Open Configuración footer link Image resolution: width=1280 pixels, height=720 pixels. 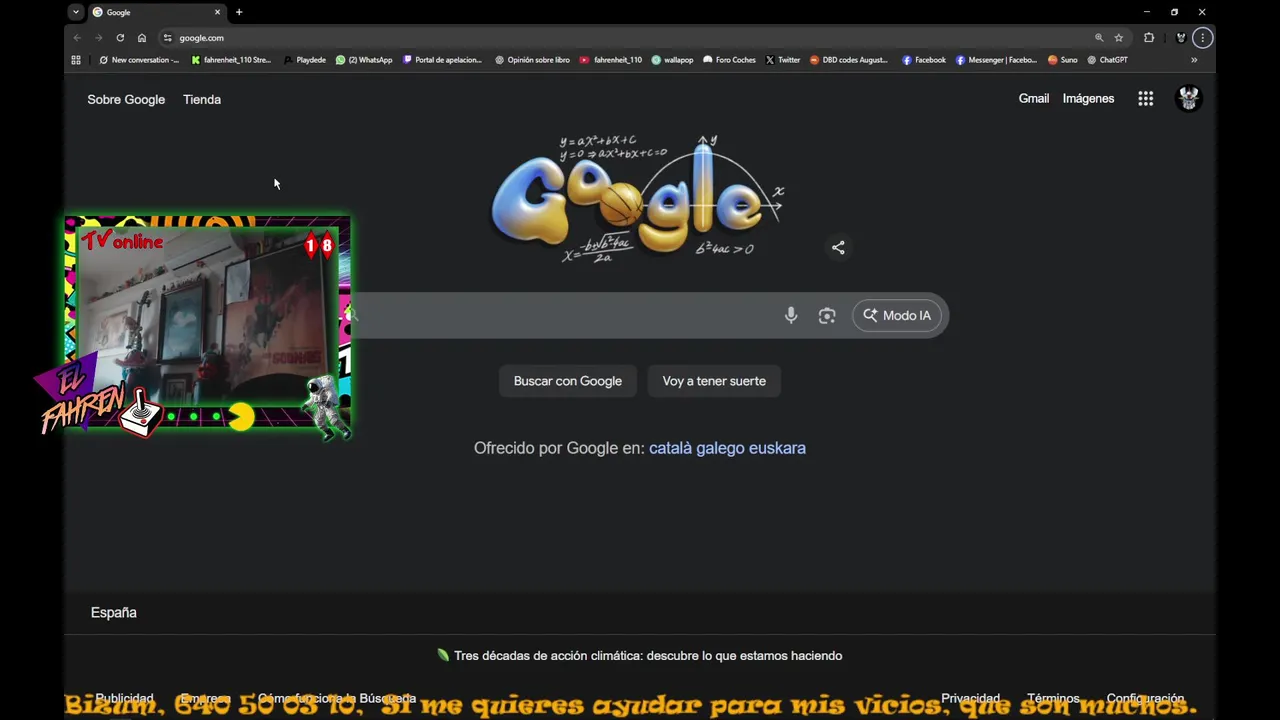[1145, 698]
